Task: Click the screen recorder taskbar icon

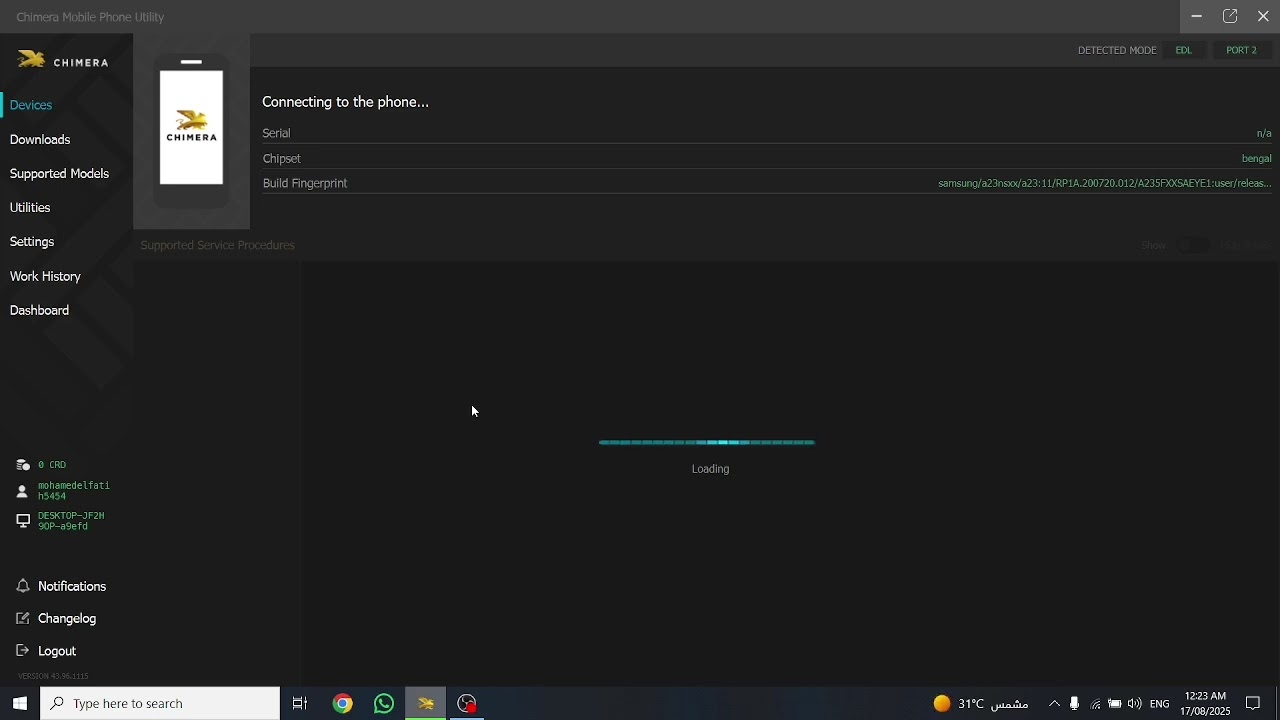Action: pyautogui.click(x=467, y=704)
